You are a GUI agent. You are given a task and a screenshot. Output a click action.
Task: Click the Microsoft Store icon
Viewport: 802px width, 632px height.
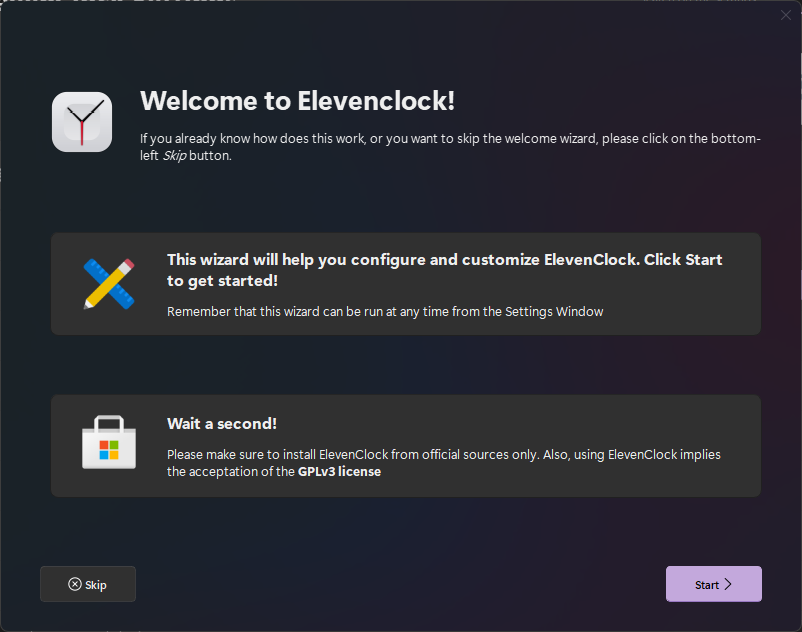tap(108, 445)
